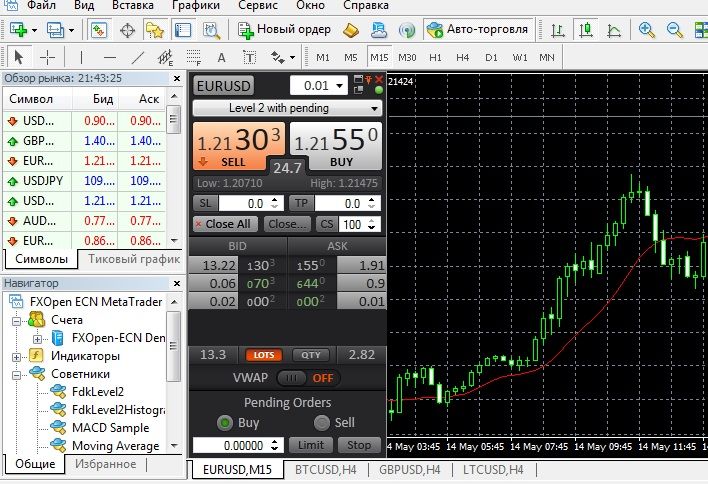Viewport: 708px width, 484px height.
Task: Click the pending order price field
Action: (x=232, y=446)
